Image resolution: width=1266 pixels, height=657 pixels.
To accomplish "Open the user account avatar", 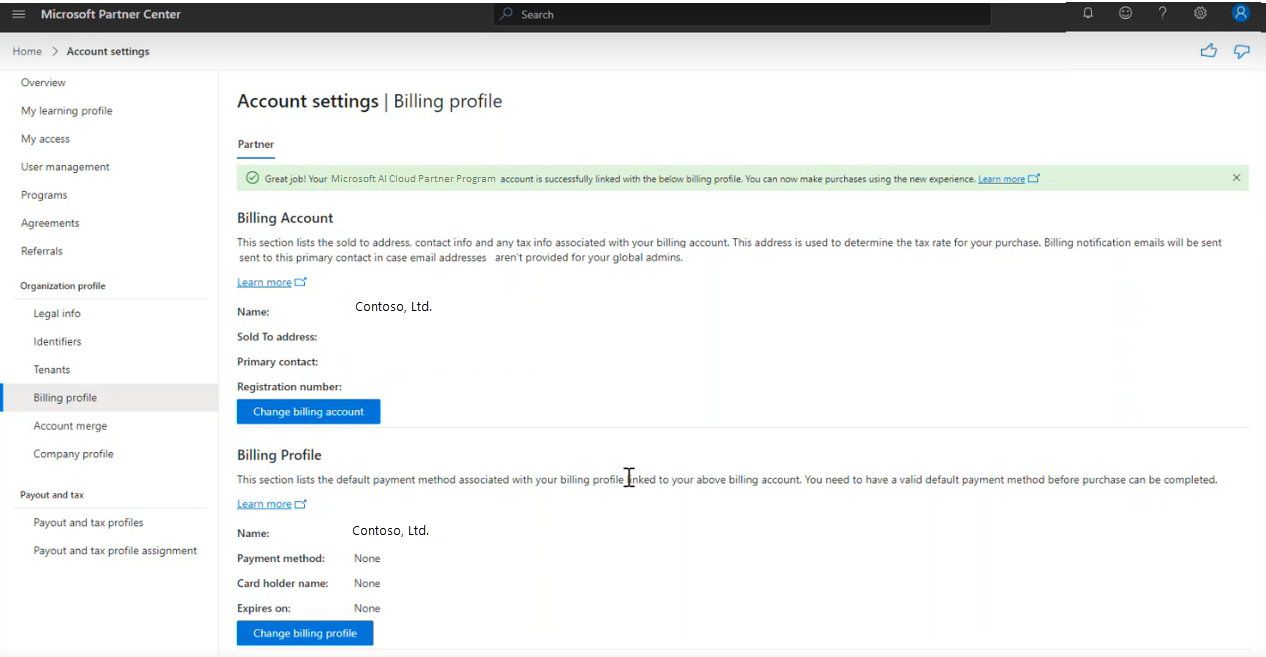I will [1241, 13].
